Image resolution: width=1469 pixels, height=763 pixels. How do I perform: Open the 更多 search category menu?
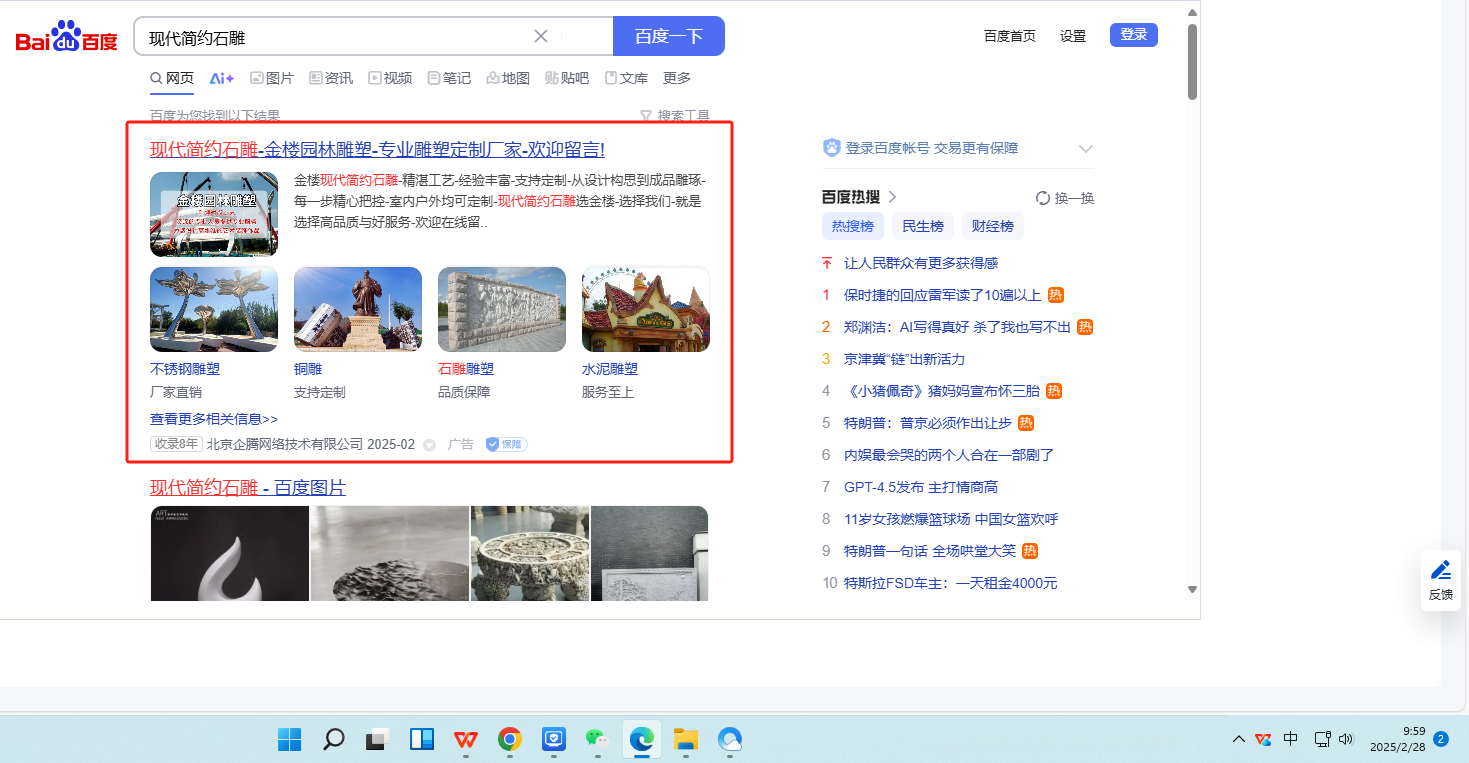(677, 78)
